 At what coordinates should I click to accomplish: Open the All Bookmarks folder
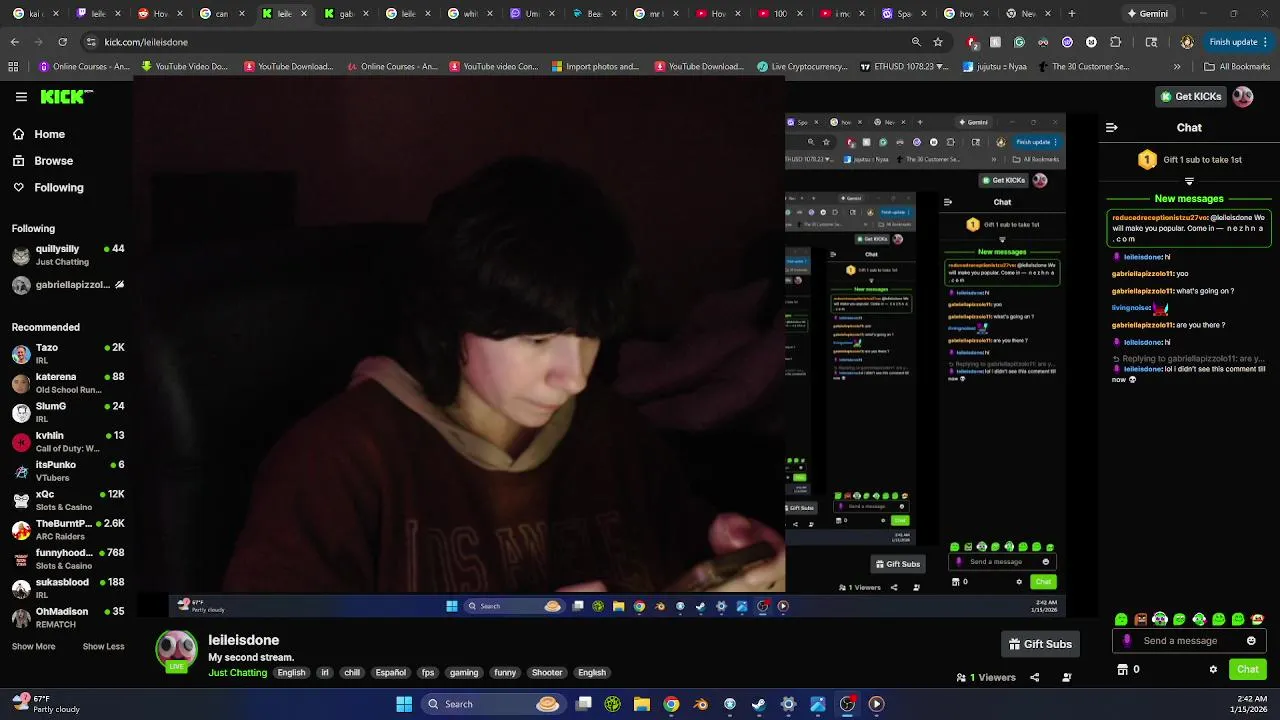tap(1237, 67)
